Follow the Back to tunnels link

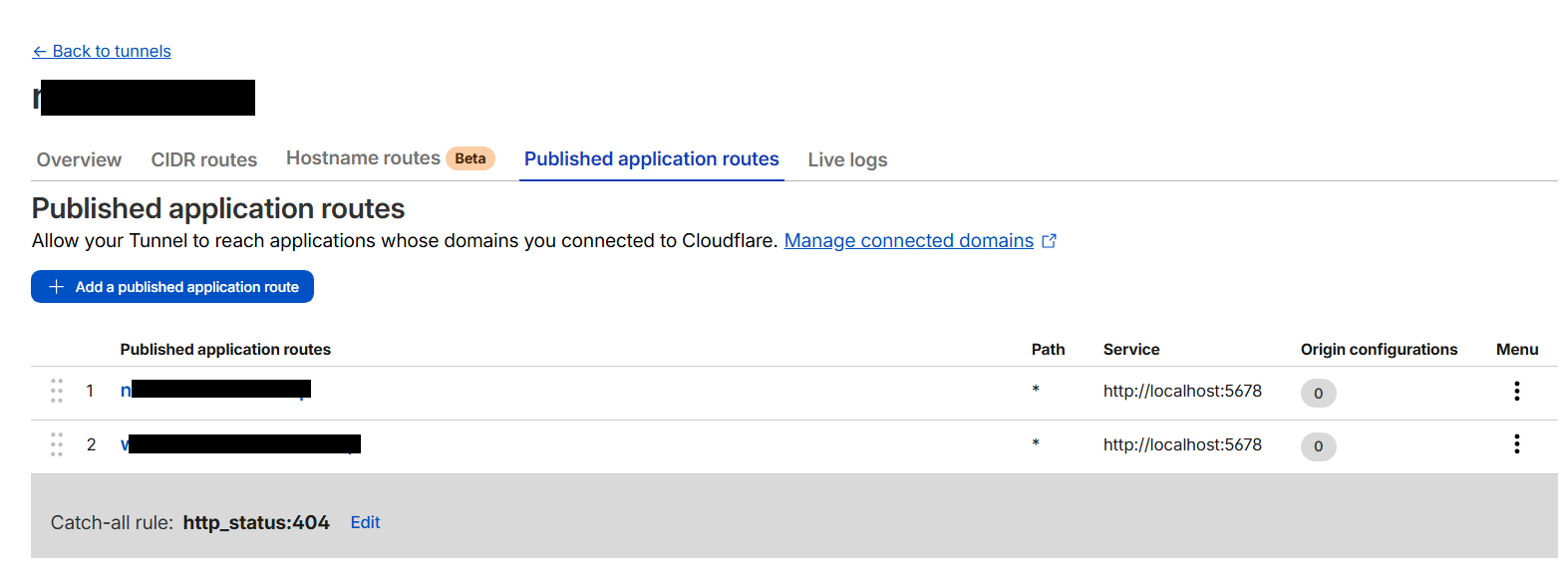coord(112,52)
